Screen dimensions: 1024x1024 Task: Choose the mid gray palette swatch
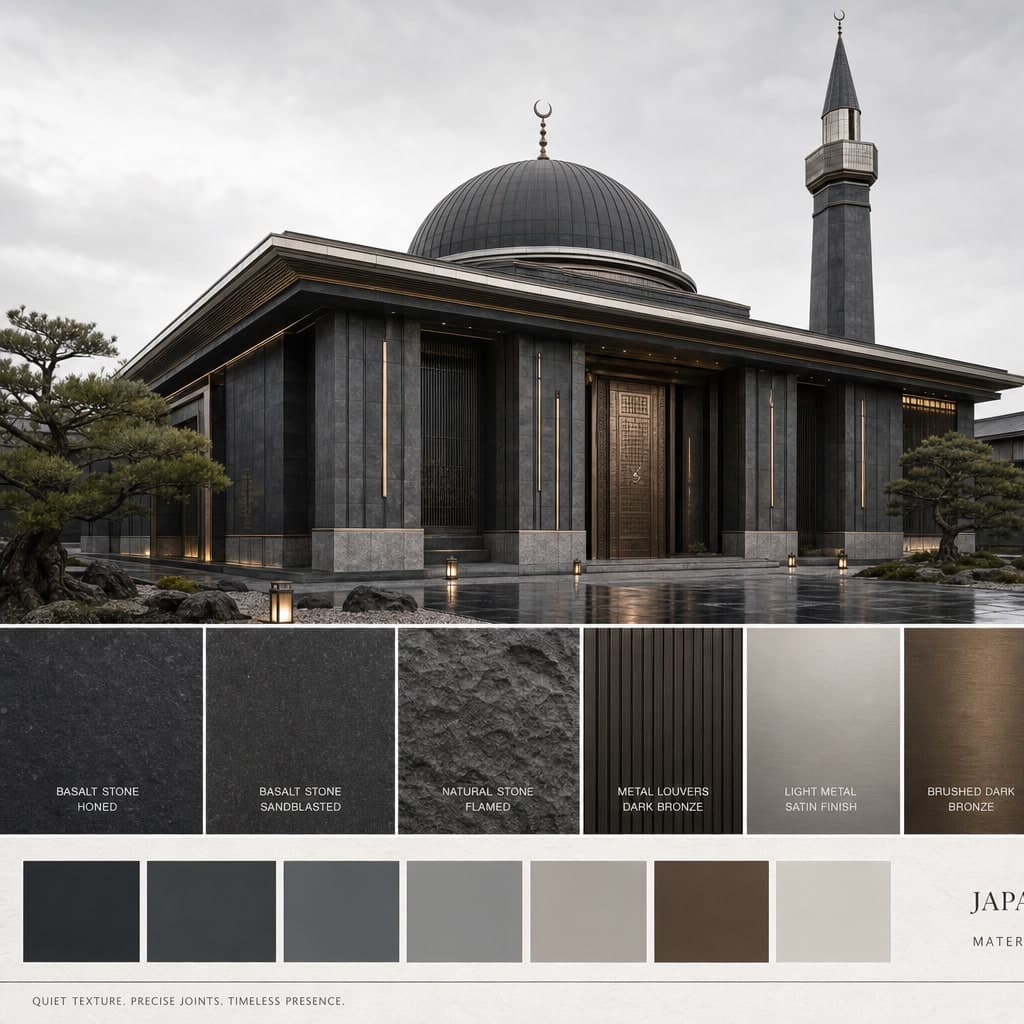(x=464, y=911)
